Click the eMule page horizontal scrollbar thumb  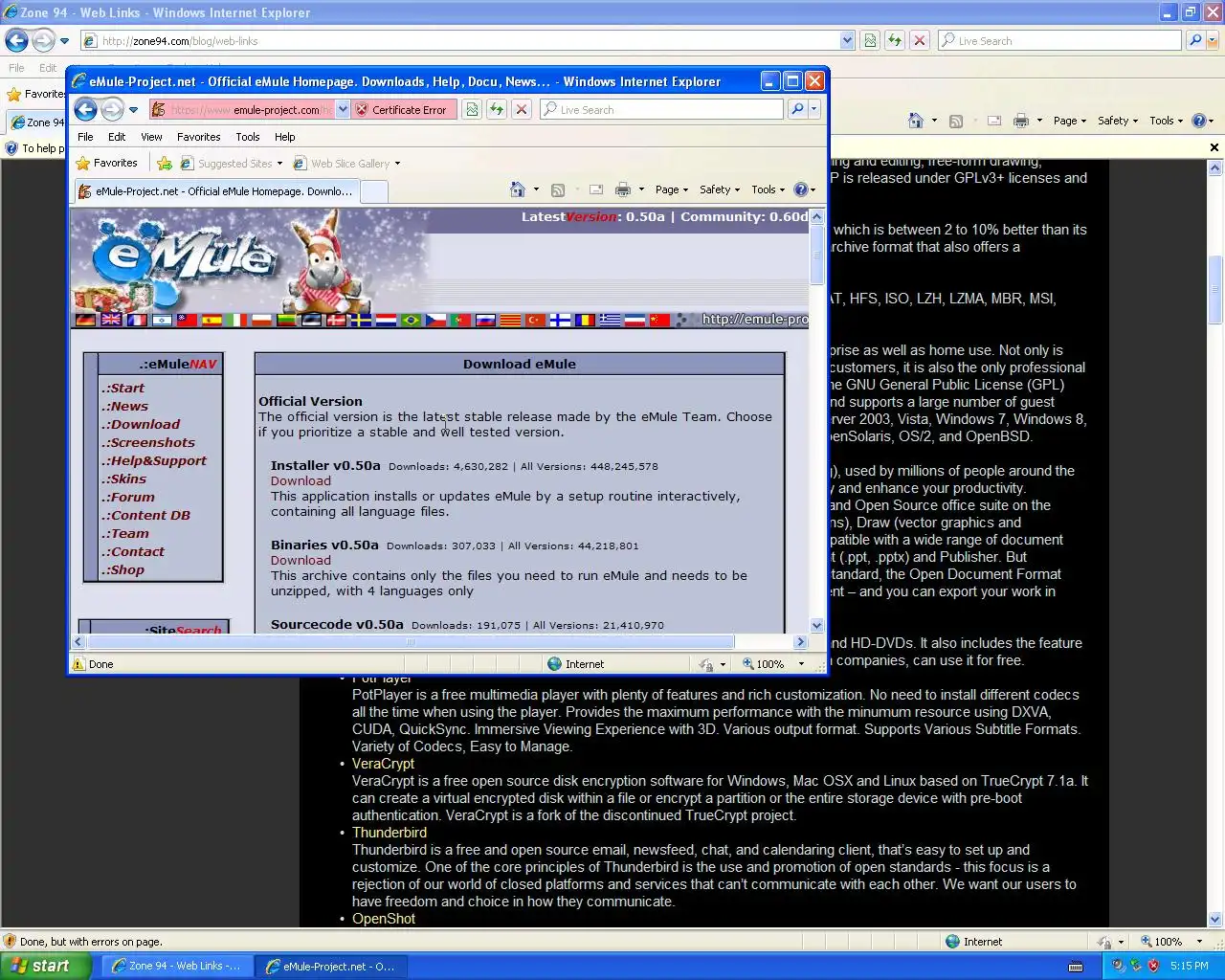(x=411, y=641)
